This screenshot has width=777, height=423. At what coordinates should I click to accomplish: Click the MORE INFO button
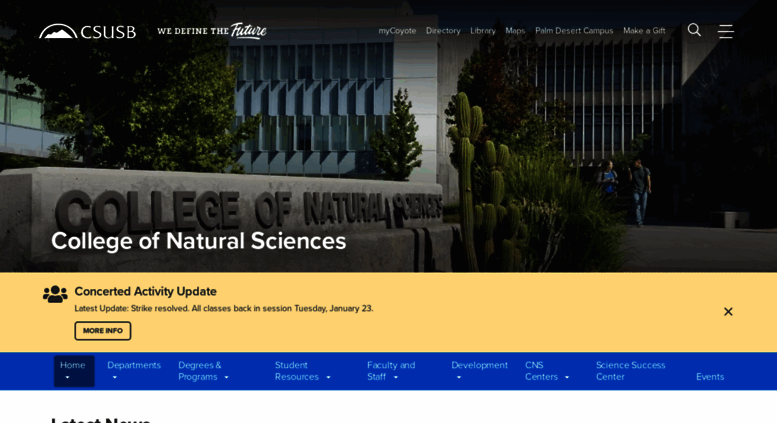click(x=103, y=331)
